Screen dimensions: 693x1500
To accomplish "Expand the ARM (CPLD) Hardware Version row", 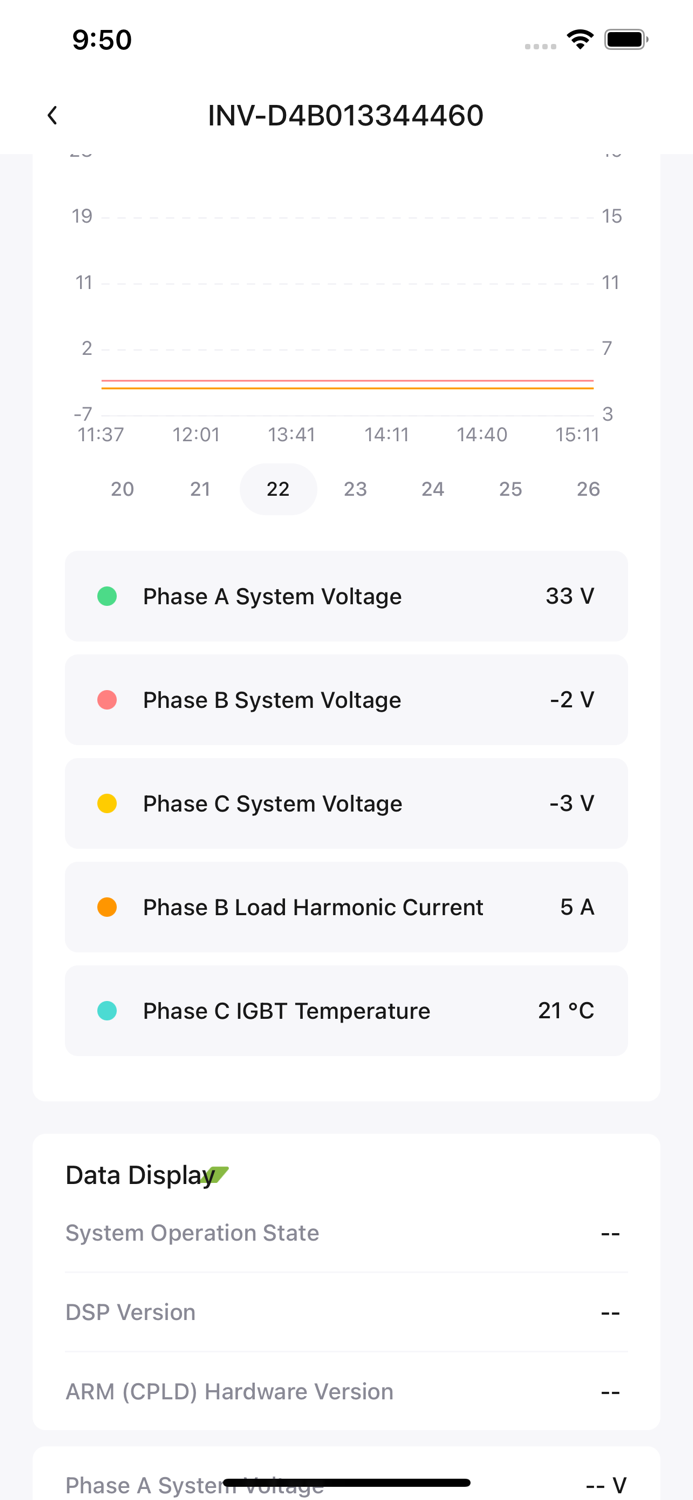I will click(x=346, y=1391).
